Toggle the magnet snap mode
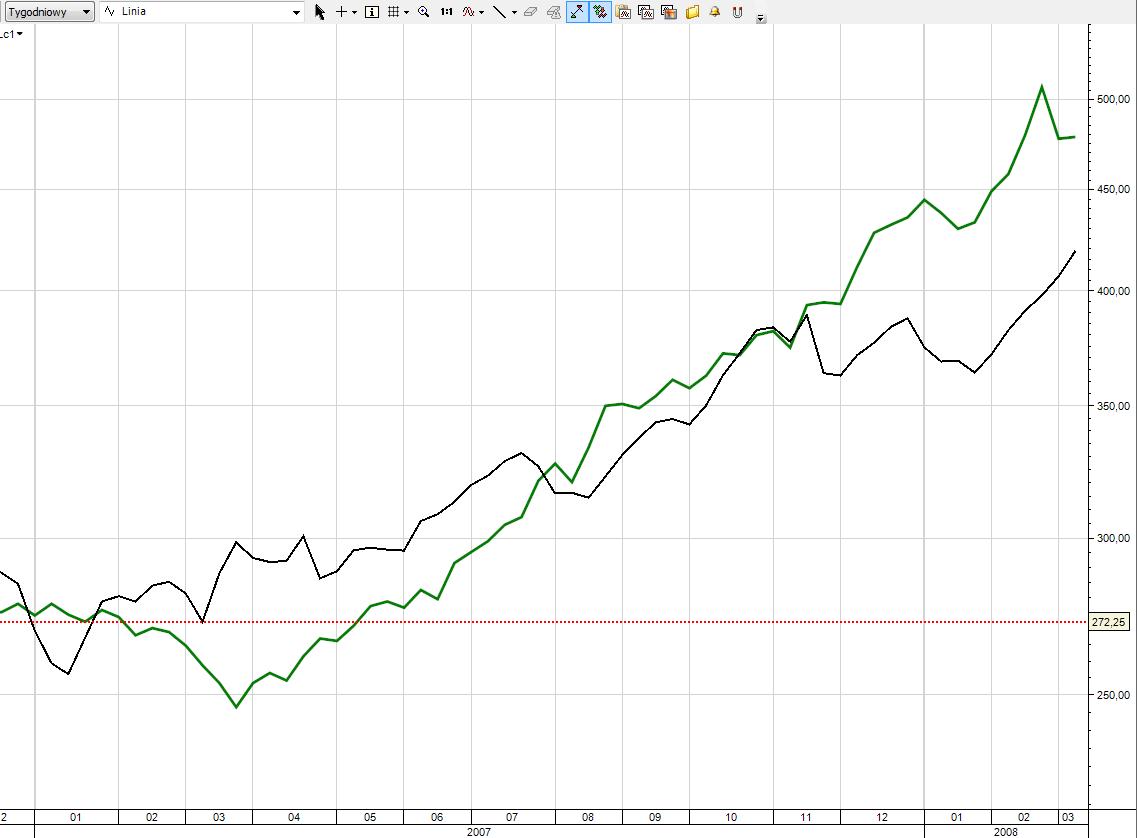 pyautogui.click(x=738, y=12)
